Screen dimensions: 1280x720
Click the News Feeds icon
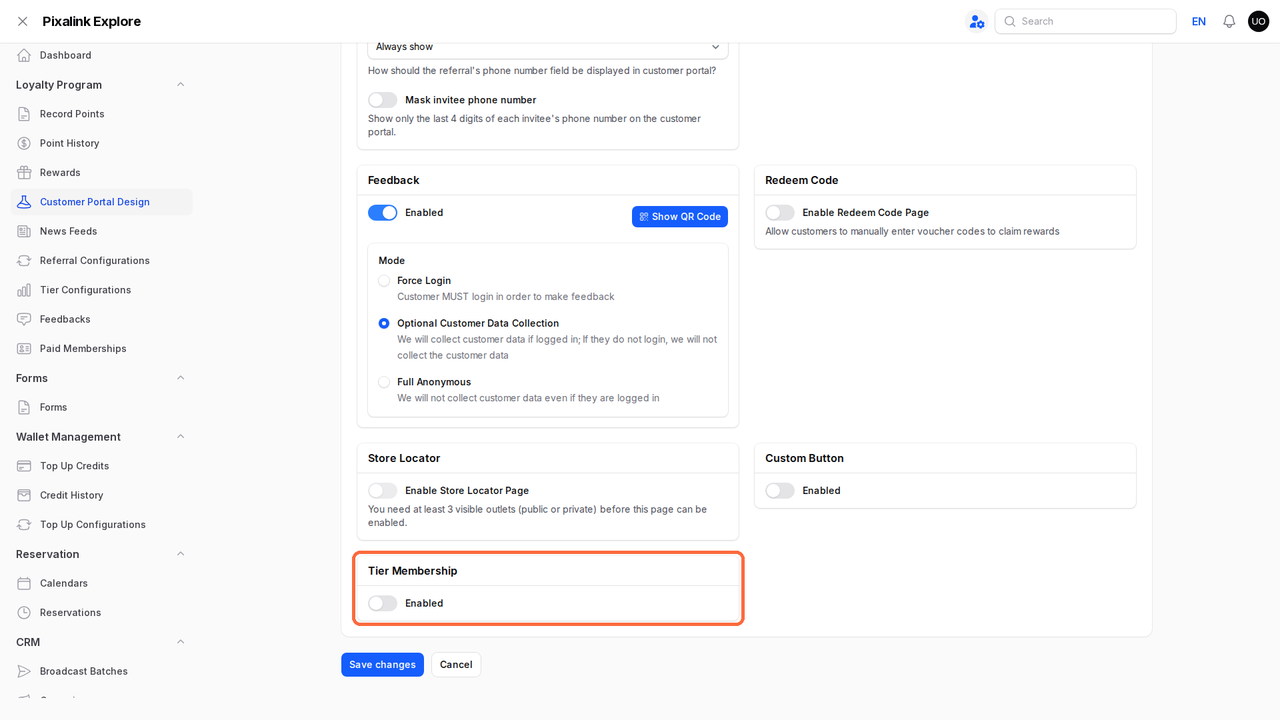click(x=24, y=231)
